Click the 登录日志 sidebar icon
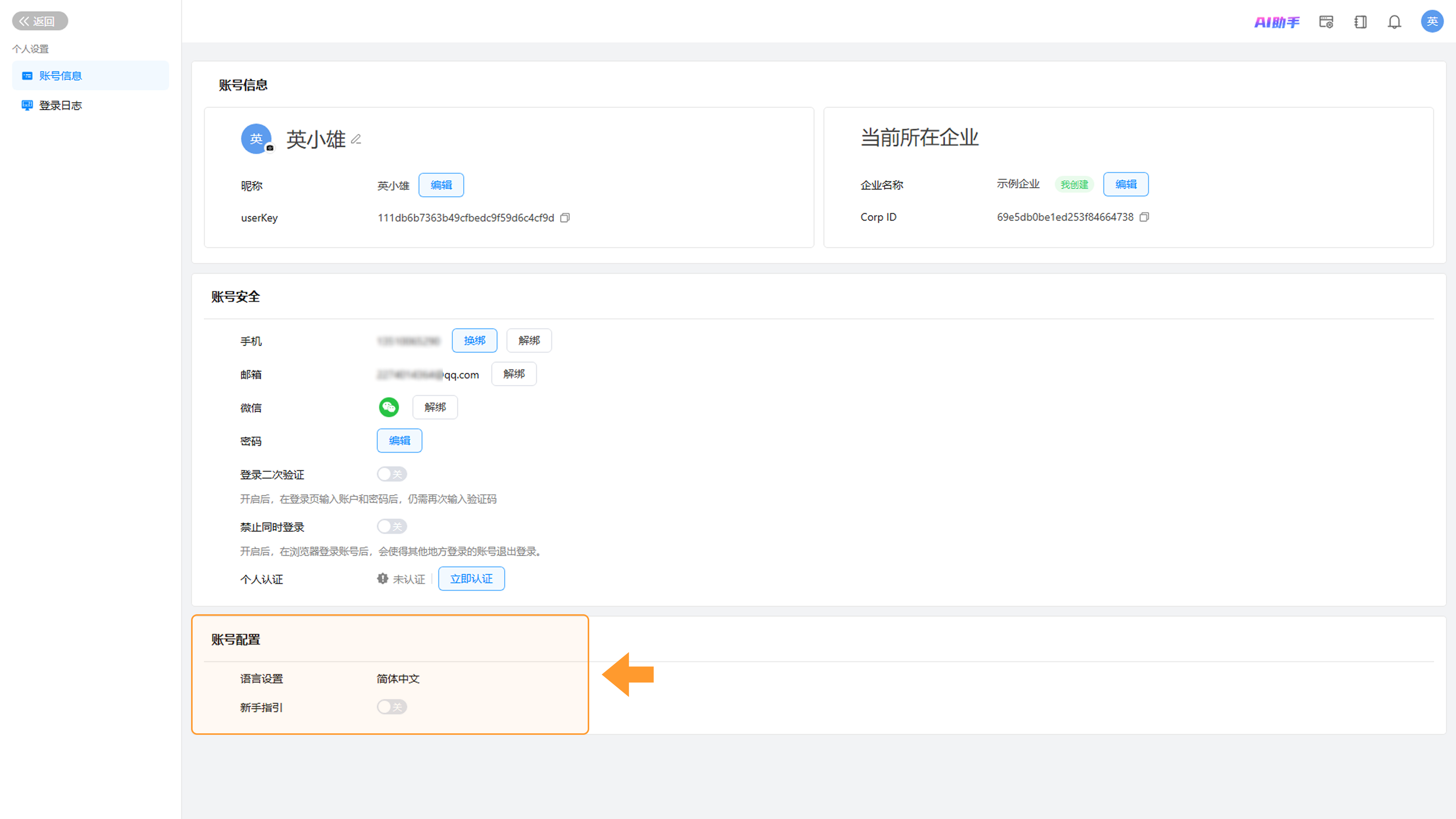1456x819 pixels. [x=27, y=105]
